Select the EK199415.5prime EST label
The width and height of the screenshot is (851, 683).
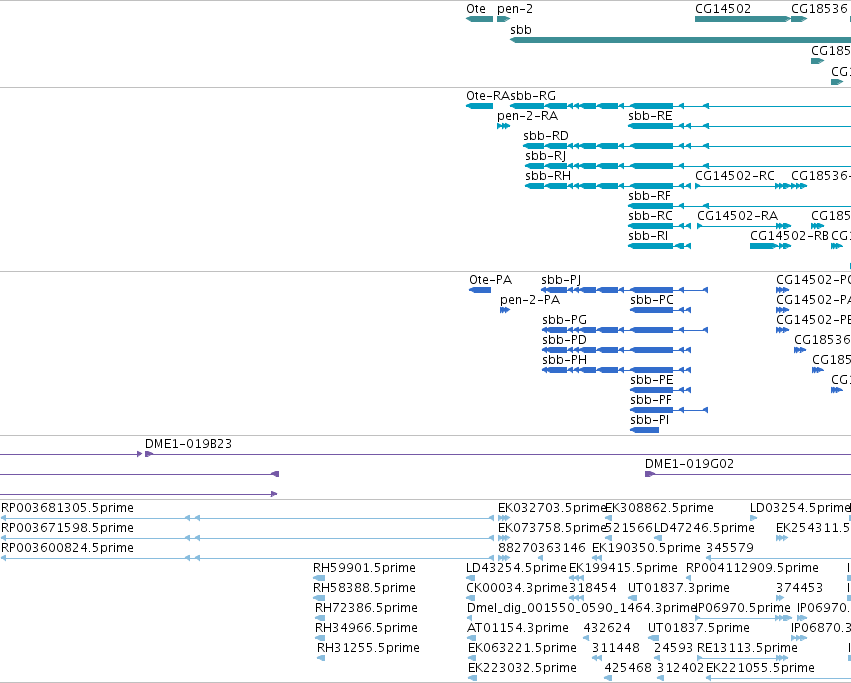pos(623,568)
